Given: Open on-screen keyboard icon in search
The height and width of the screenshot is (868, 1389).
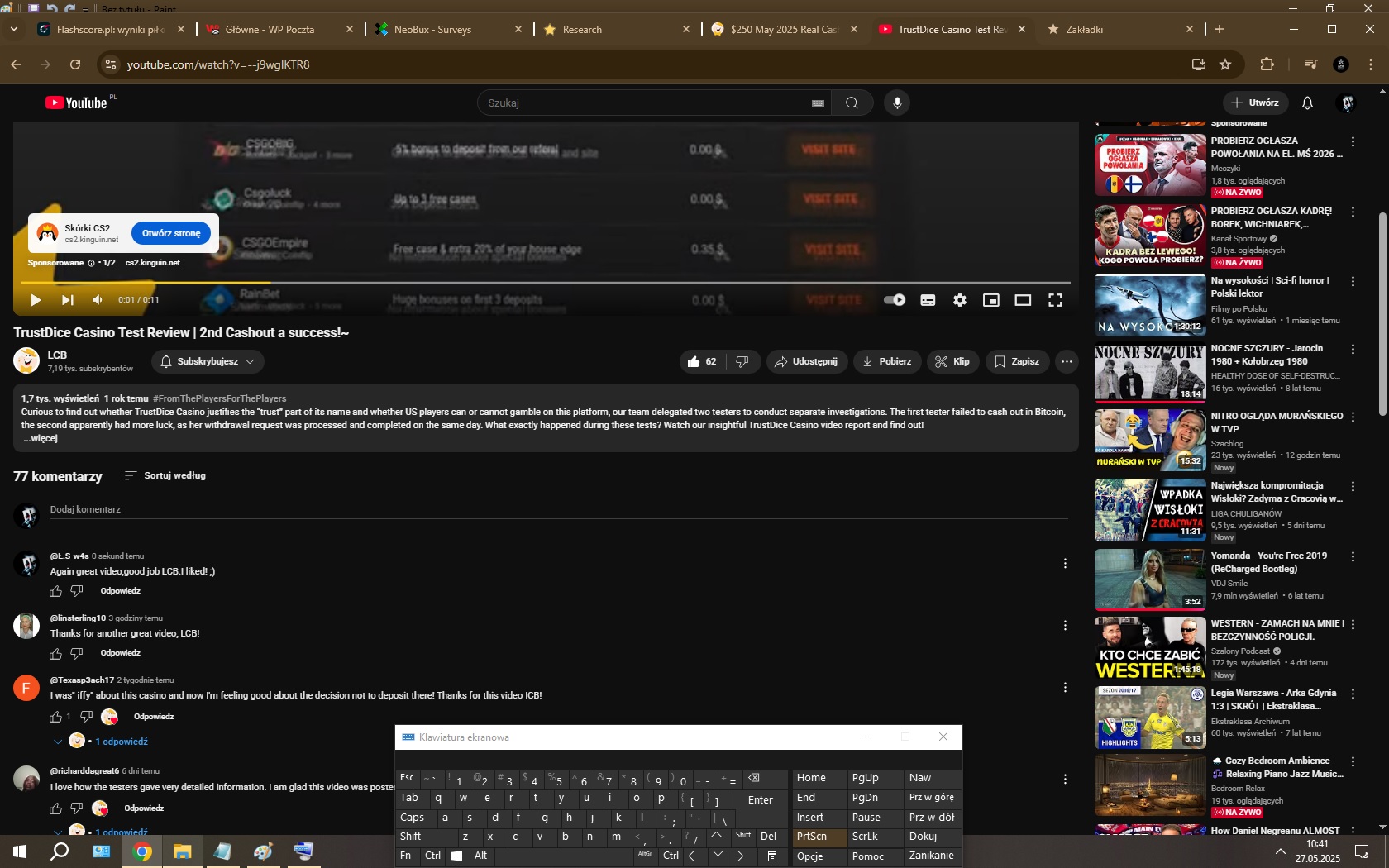Looking at the screenshot, I should (x=818, y=103).
